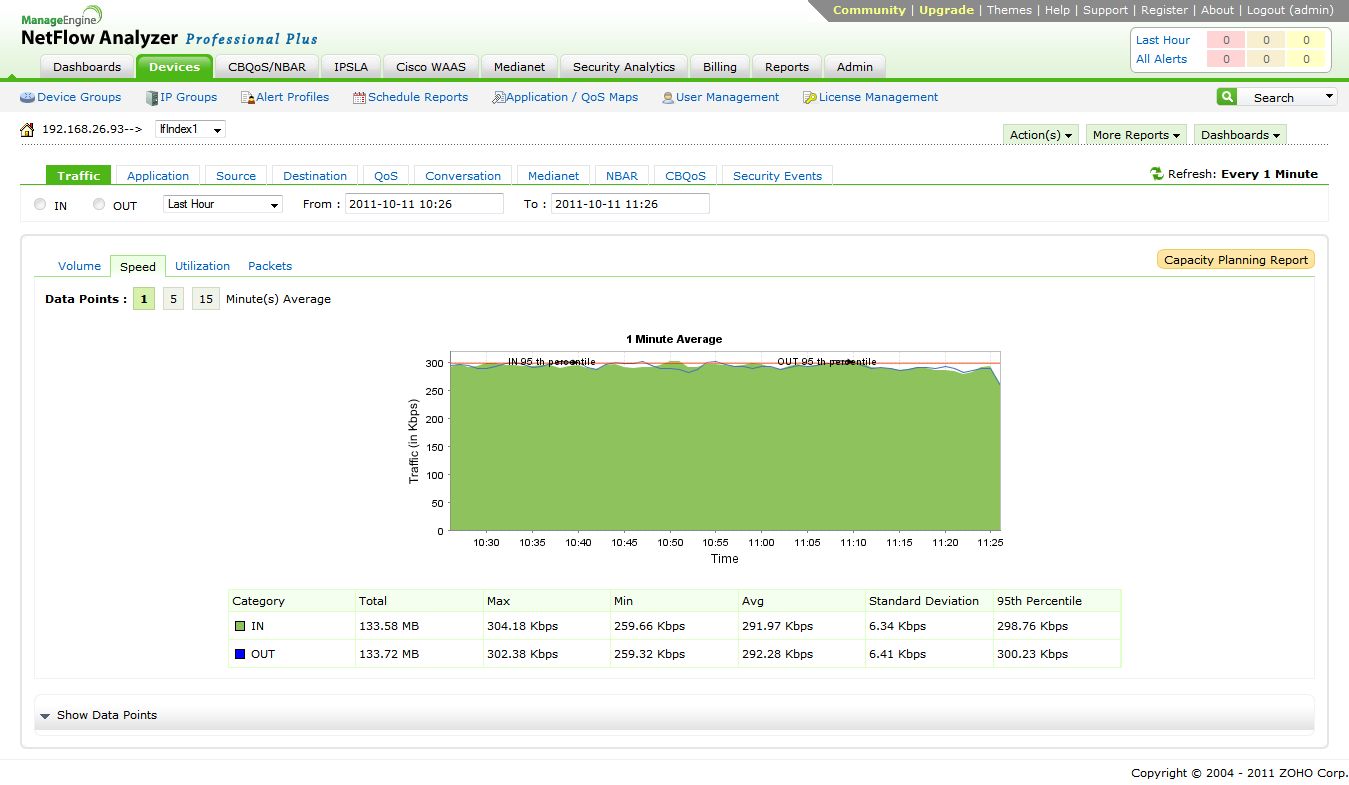The height and width of the screenshot is (785, 1349).
Task: Switch to the Packets graph tab
Action: pyautogui.click(x=270, y=266)
